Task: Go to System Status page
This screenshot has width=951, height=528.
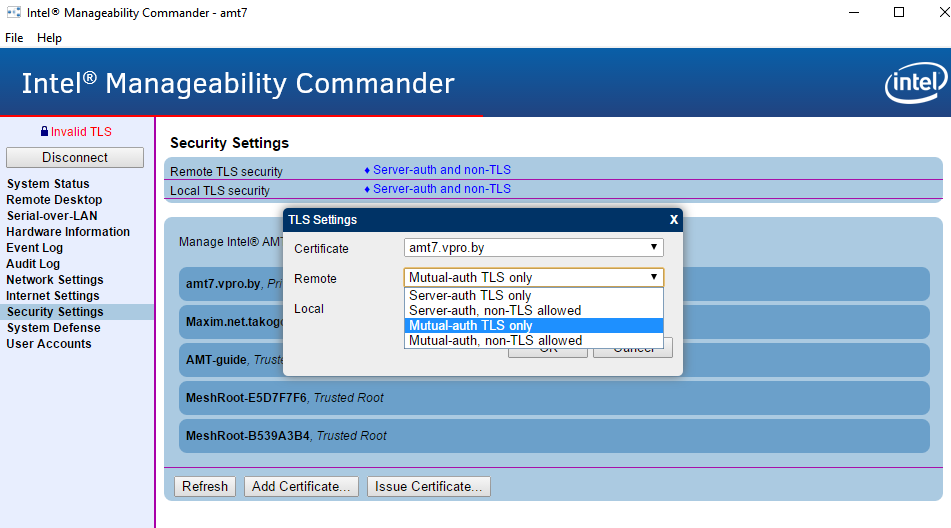Action: 48,184
